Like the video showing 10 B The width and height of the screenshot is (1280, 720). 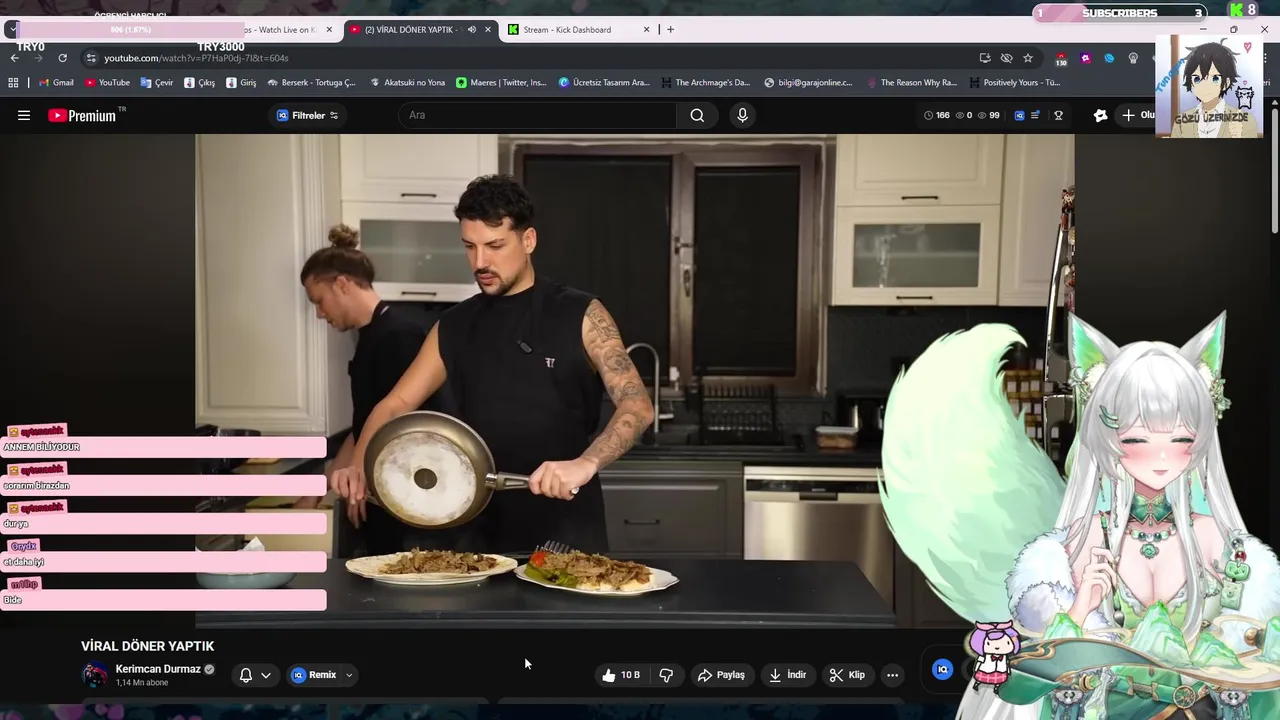[621, 675]
